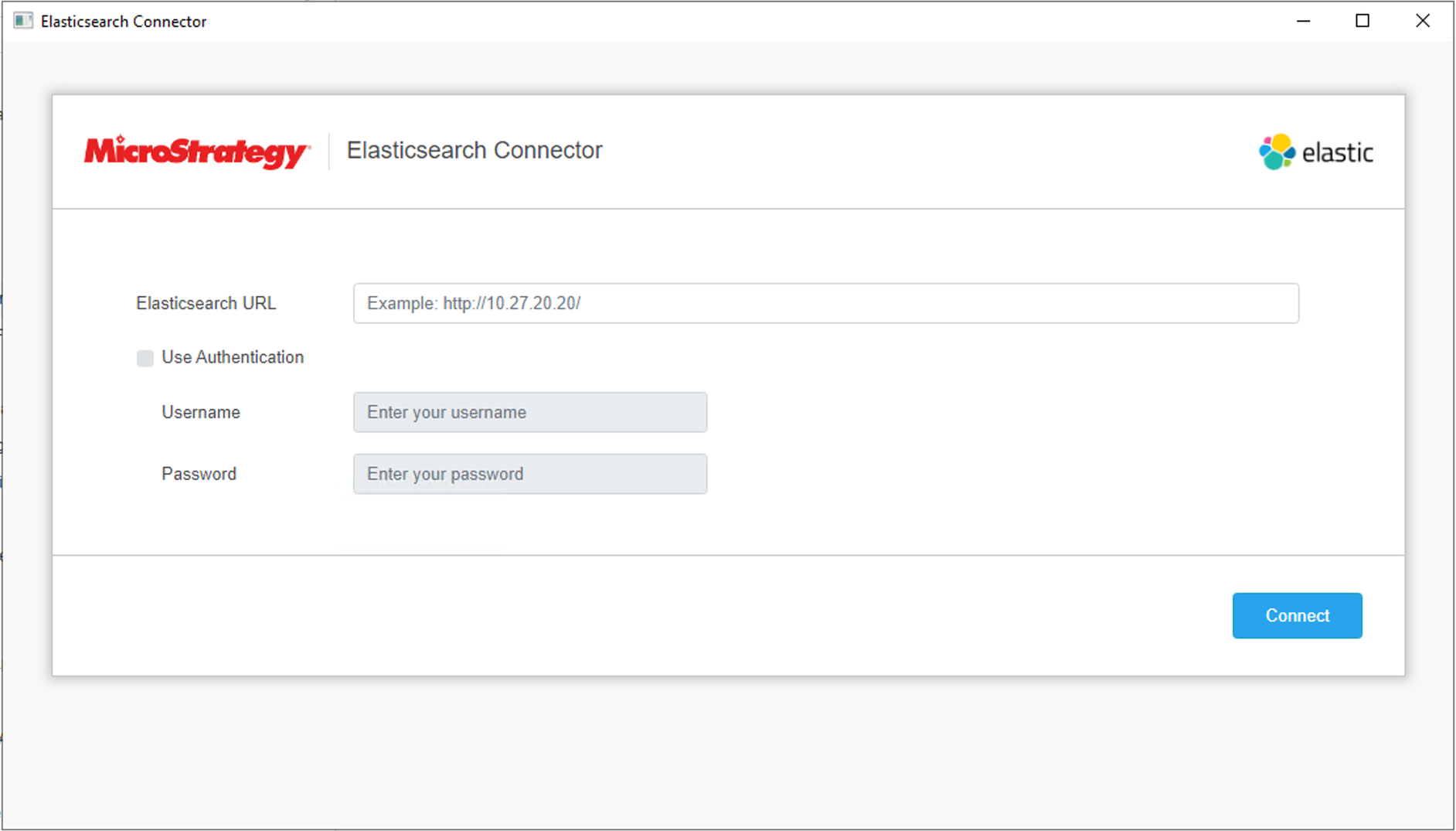The height and width of the screenshot is (831, 1456).
Task: Click the MicroStrategy logo
Action: [197, 152]
